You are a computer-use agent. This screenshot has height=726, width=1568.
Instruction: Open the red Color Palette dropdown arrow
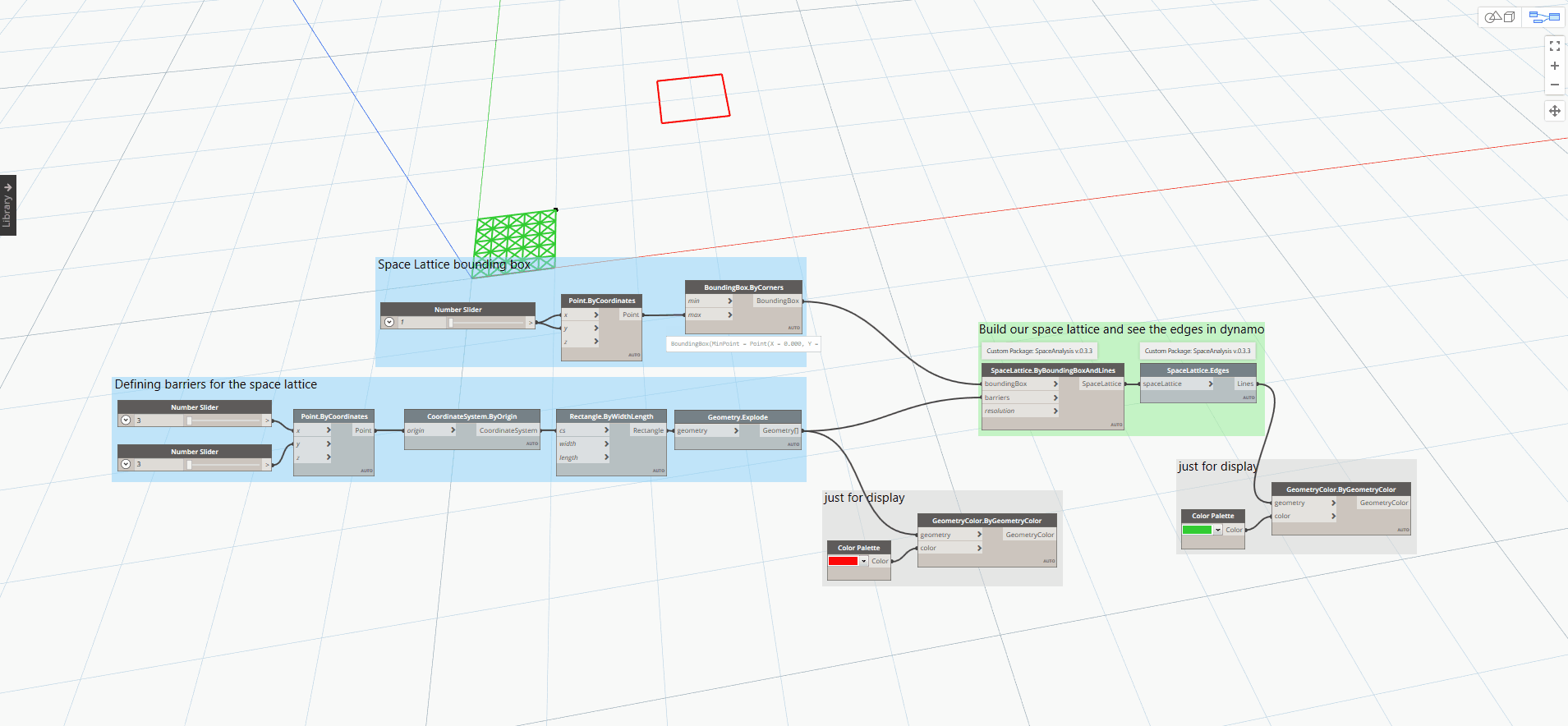[x=863, y=561]
